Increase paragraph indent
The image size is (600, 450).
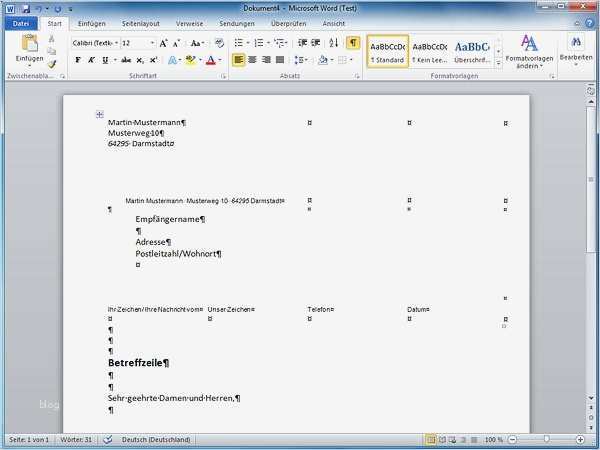pyautogui.click(x=315, y=43)
